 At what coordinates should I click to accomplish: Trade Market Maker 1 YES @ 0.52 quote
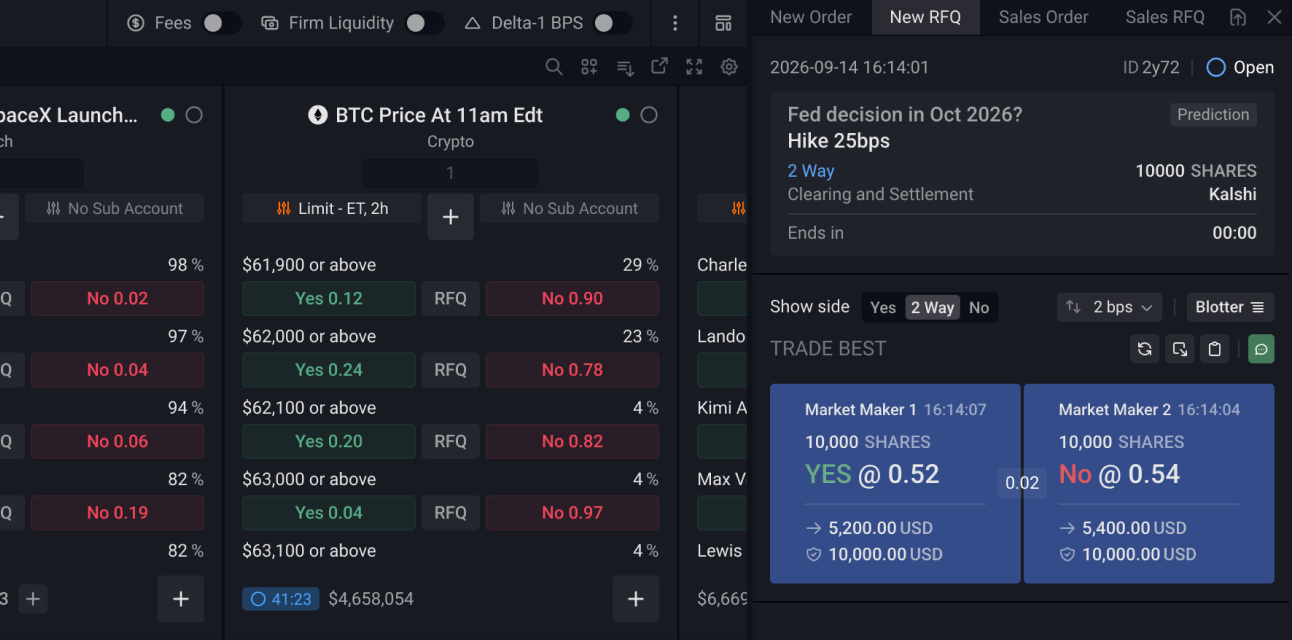pos(895,484)
